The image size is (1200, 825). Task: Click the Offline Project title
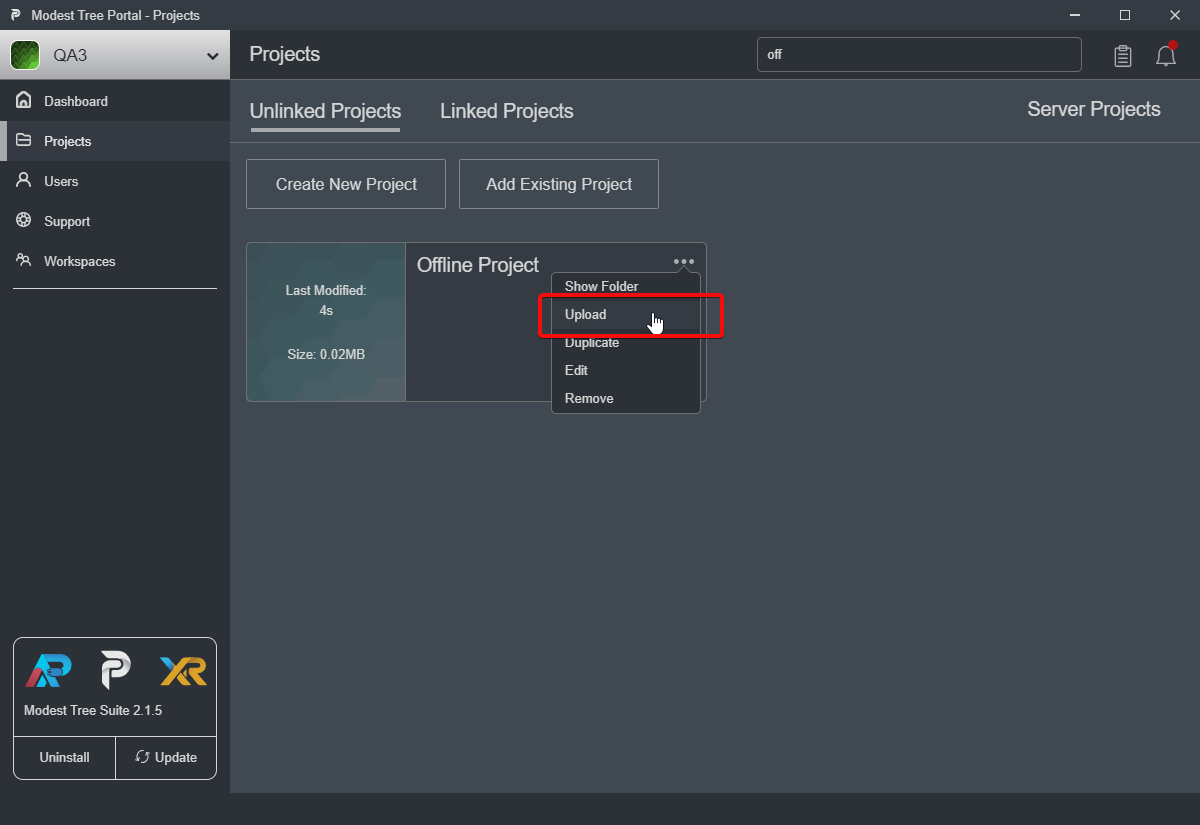tap(478, 265)
